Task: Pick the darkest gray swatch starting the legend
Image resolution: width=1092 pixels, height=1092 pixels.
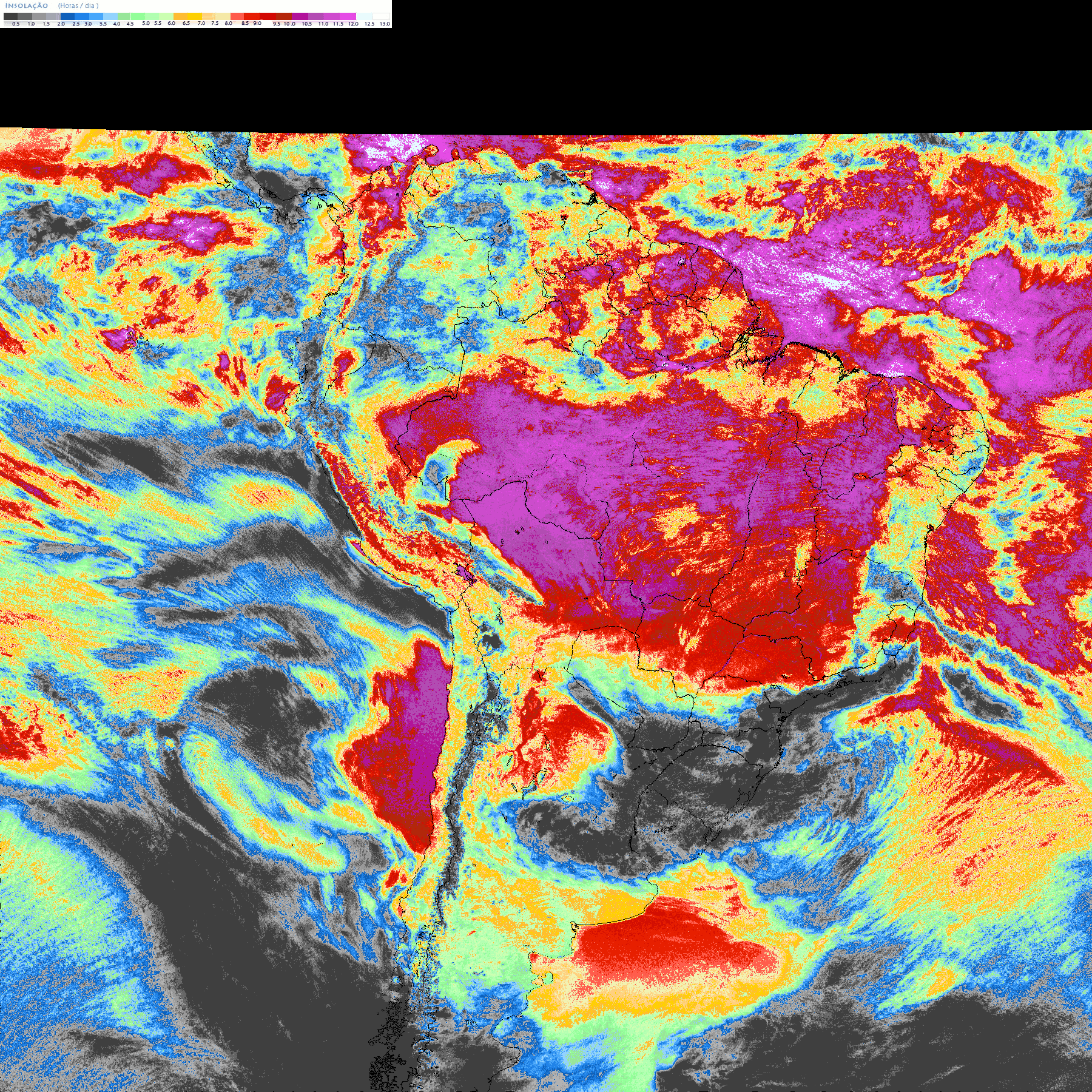Action: [x=10, y=16]
